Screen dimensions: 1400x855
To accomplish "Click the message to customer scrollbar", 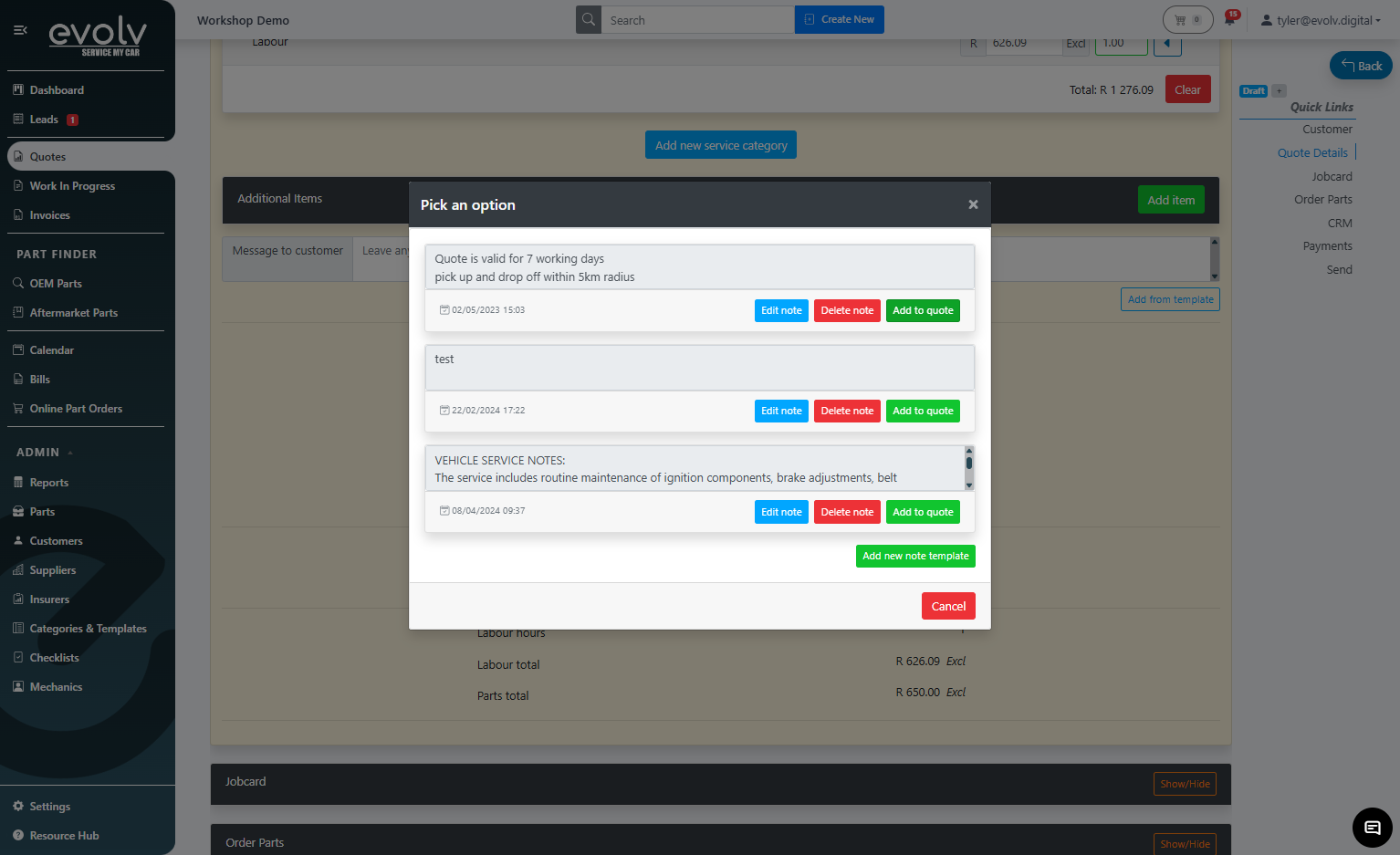I will pos(1215,259).
